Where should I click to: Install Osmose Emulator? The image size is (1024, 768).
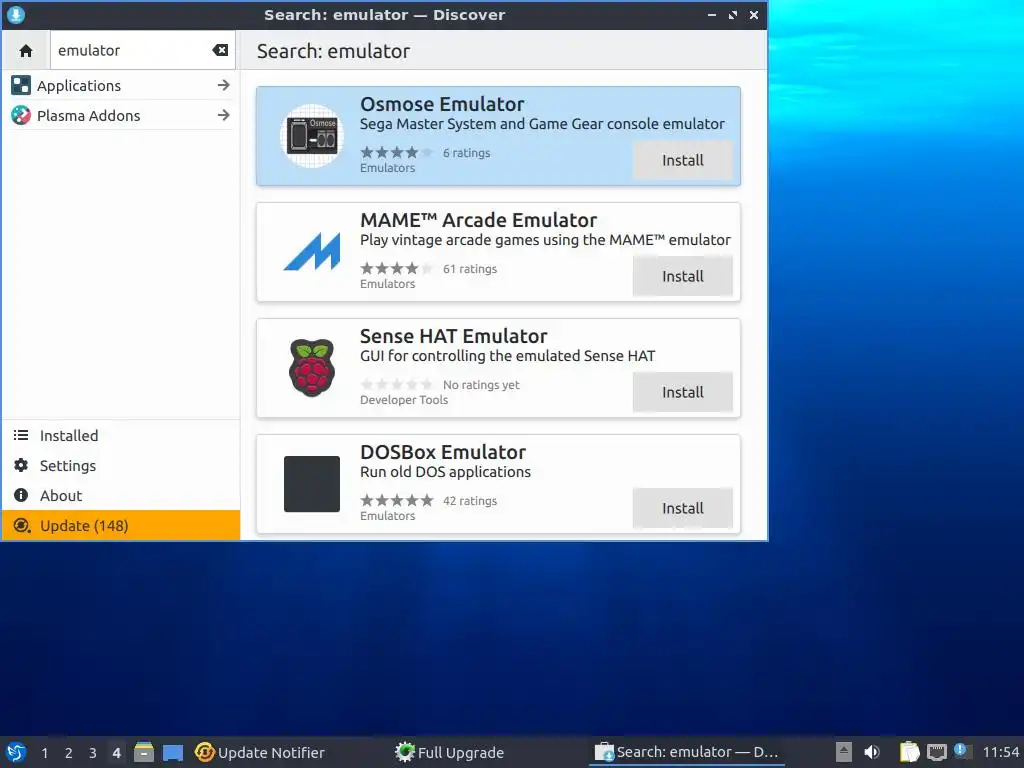[682, 161]
